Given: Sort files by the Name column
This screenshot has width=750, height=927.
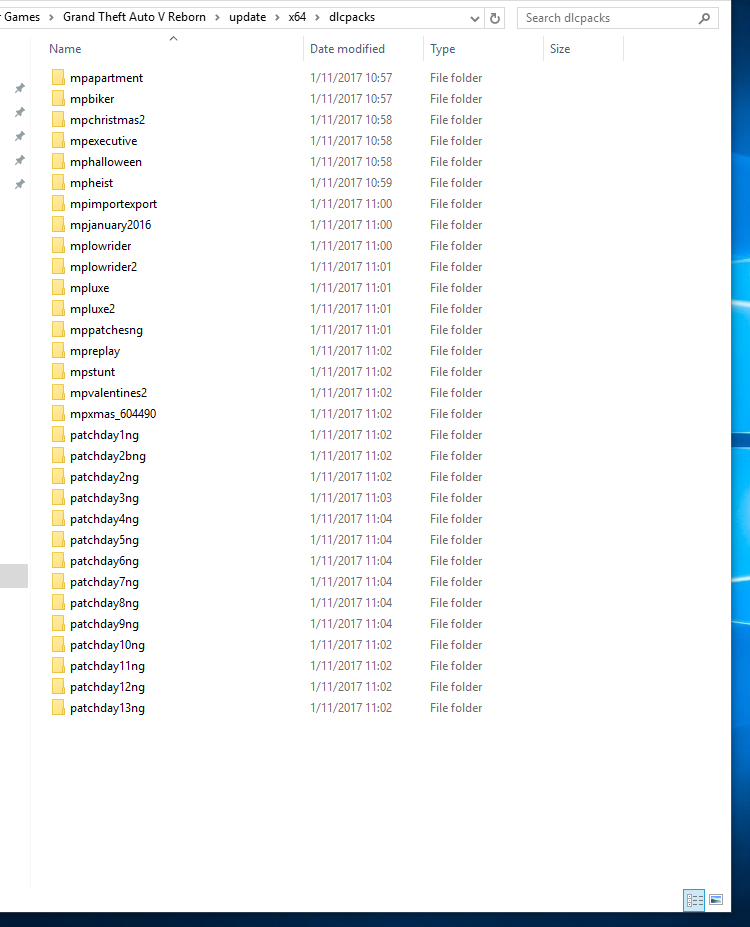Looking at the screenshot, I should pyautogui.click(x=65, y=49).
